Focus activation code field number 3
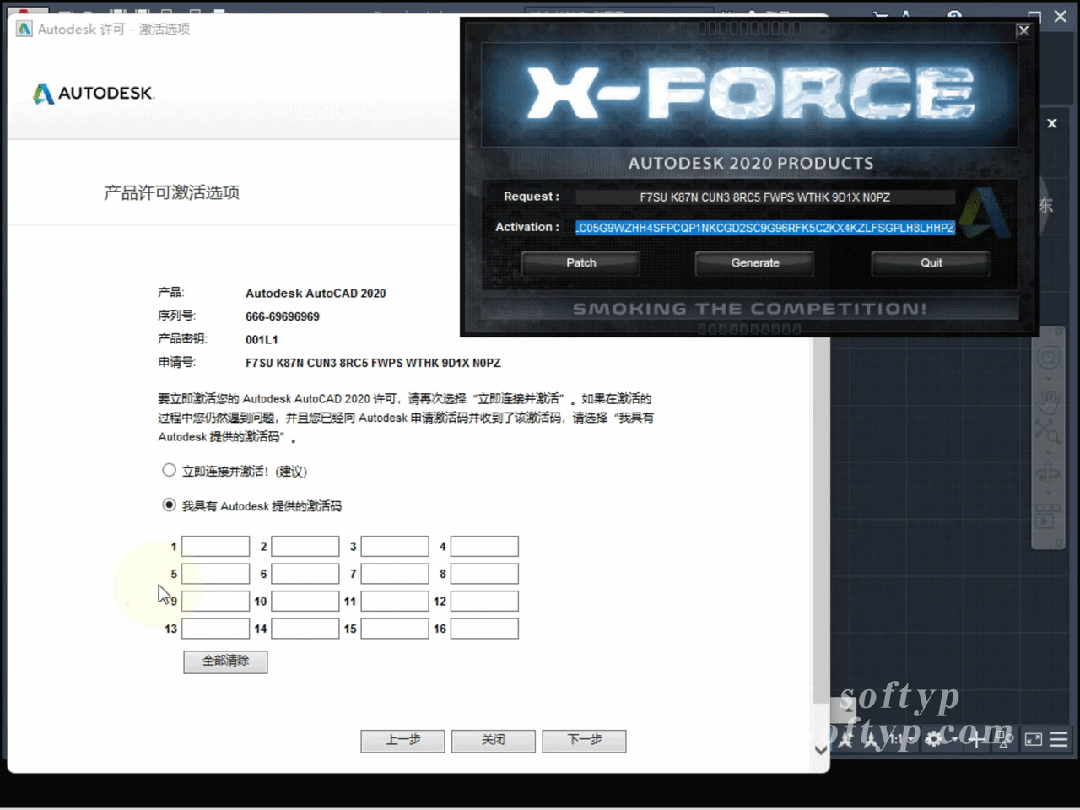Viewport: 1080px width, 810px height. (x=395, y=546)
